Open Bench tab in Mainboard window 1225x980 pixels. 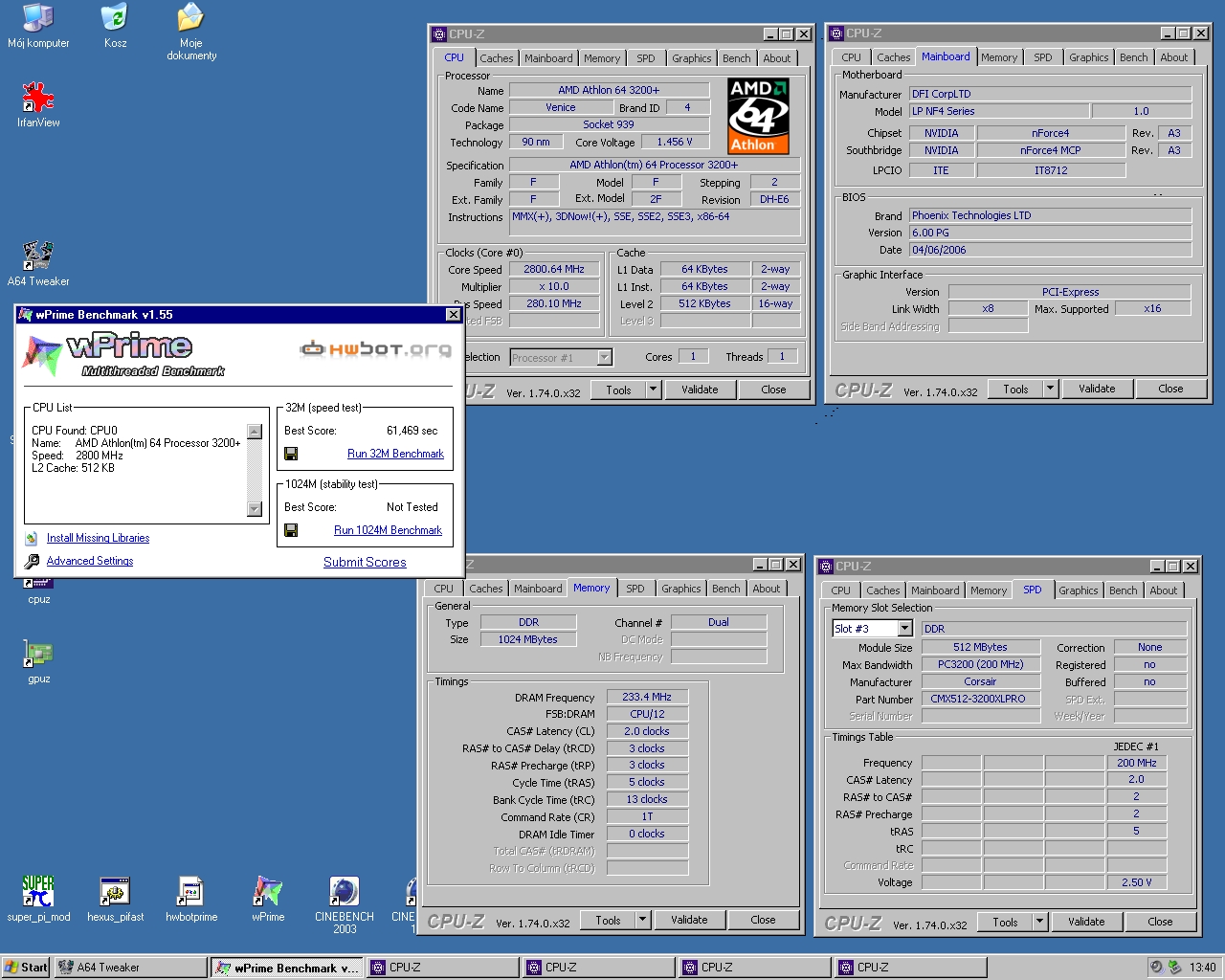1134,57
